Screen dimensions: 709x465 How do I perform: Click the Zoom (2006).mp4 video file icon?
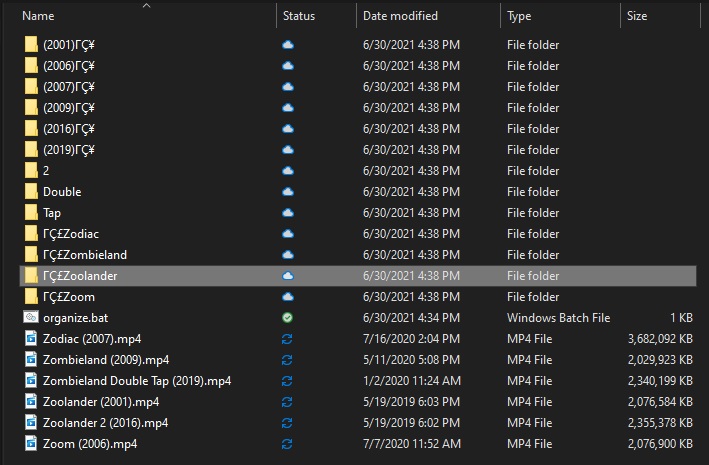31,443
